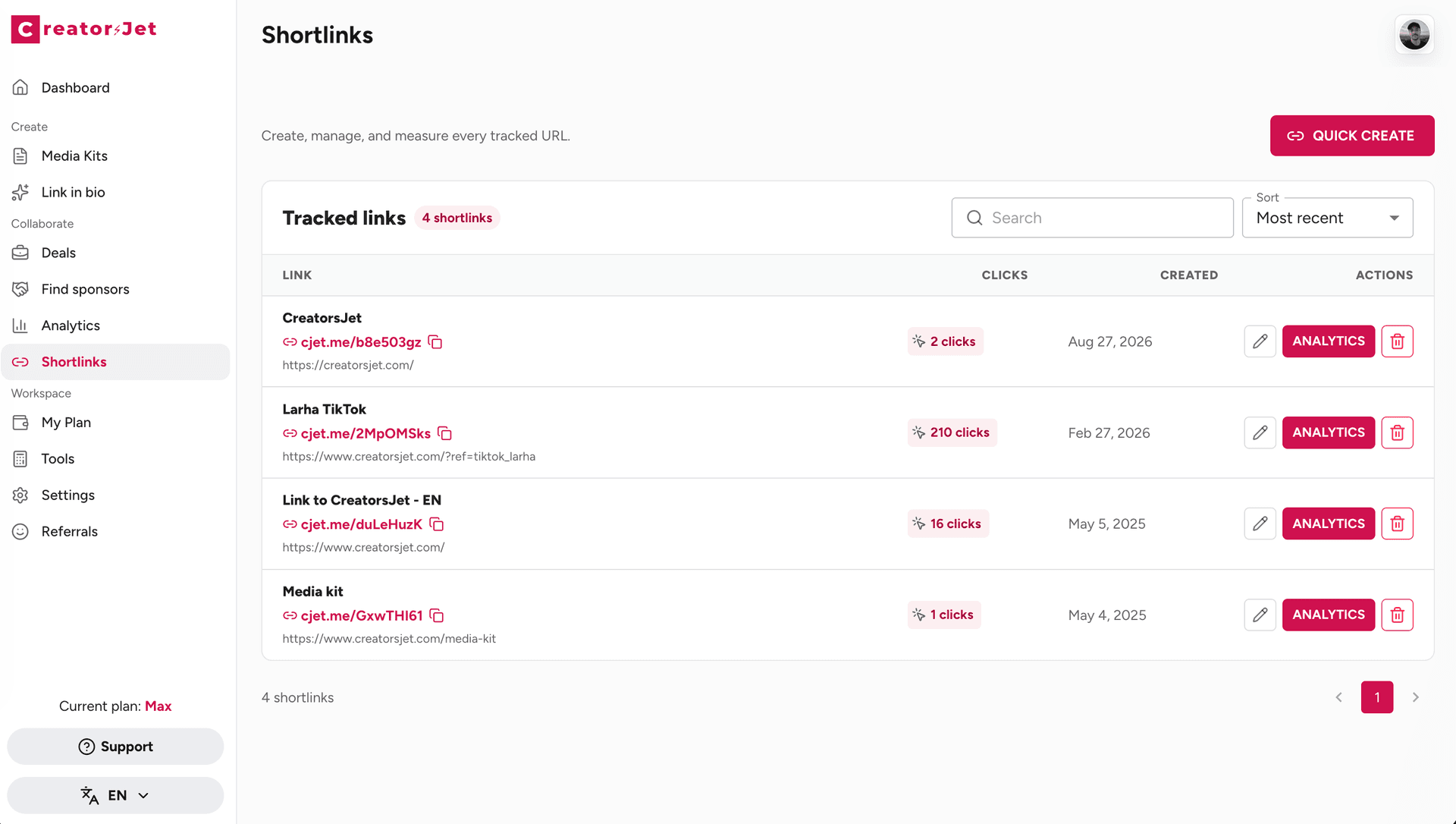Viewport: 1456px width, 824px height.
Task: Select Shortlinks in the sidebar
Action: 115,362
